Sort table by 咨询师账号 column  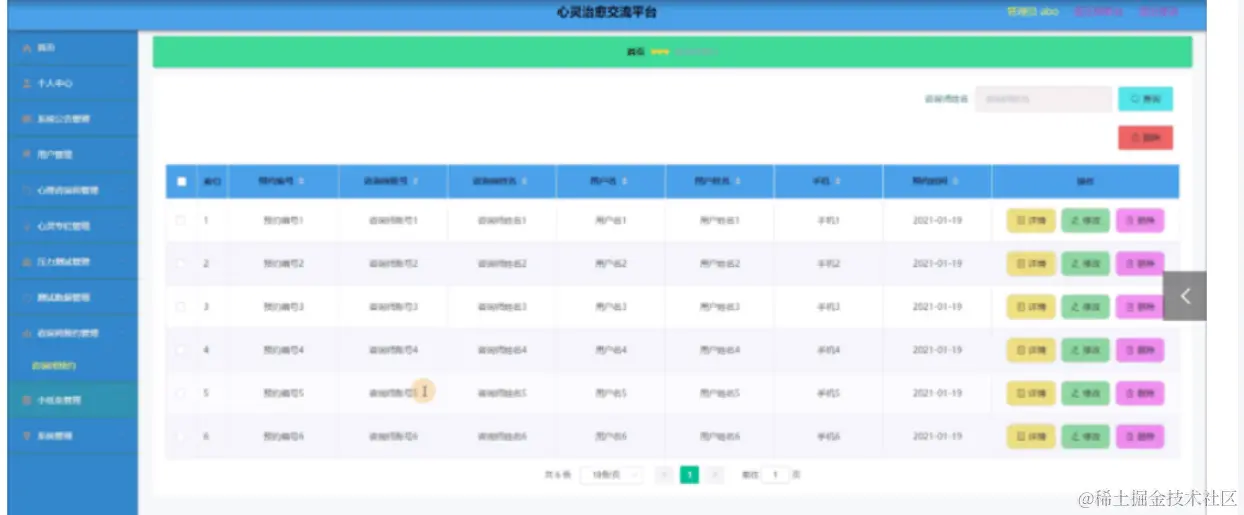pos(393,182)
